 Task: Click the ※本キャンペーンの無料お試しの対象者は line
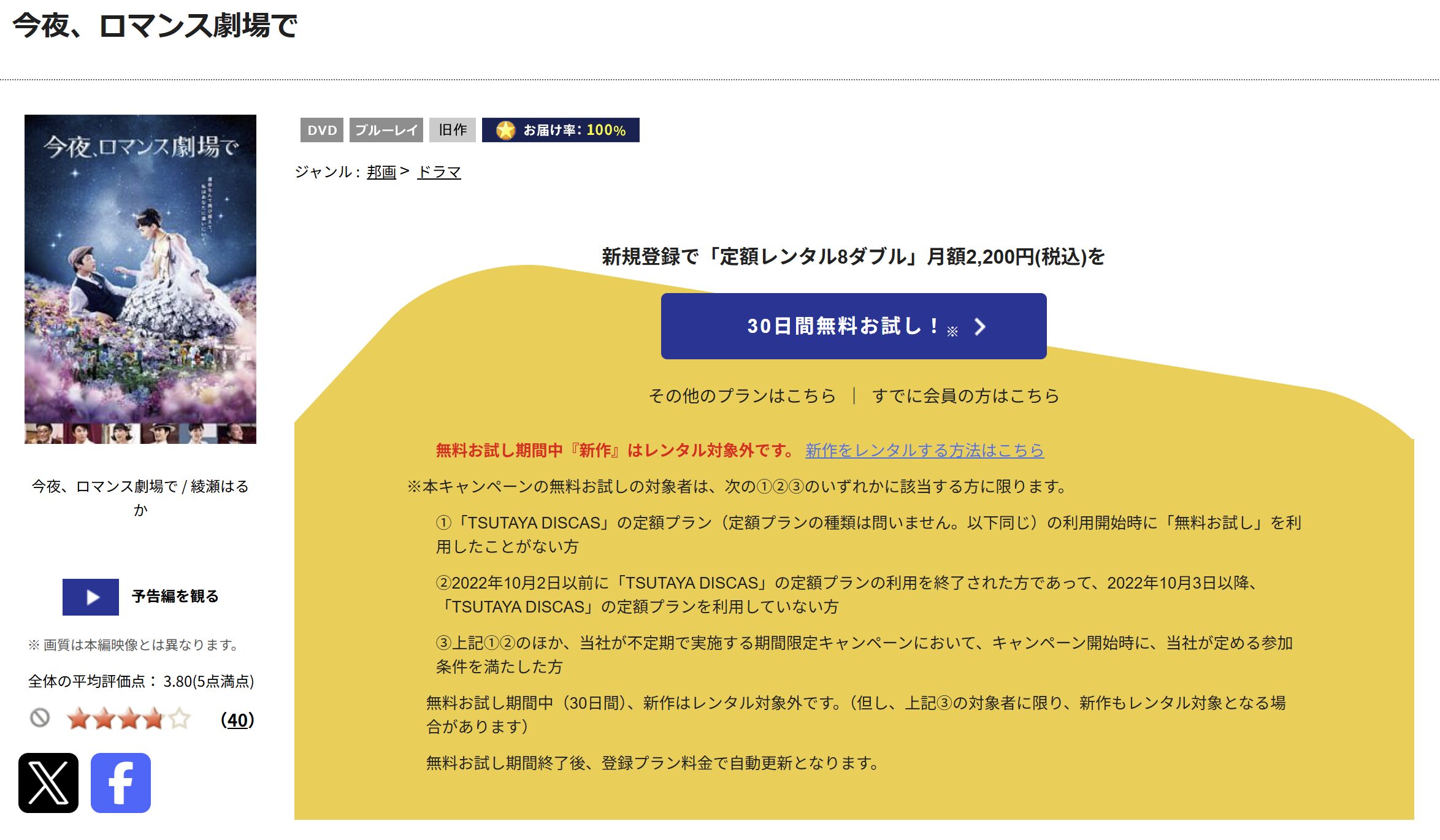click(738, 487)
